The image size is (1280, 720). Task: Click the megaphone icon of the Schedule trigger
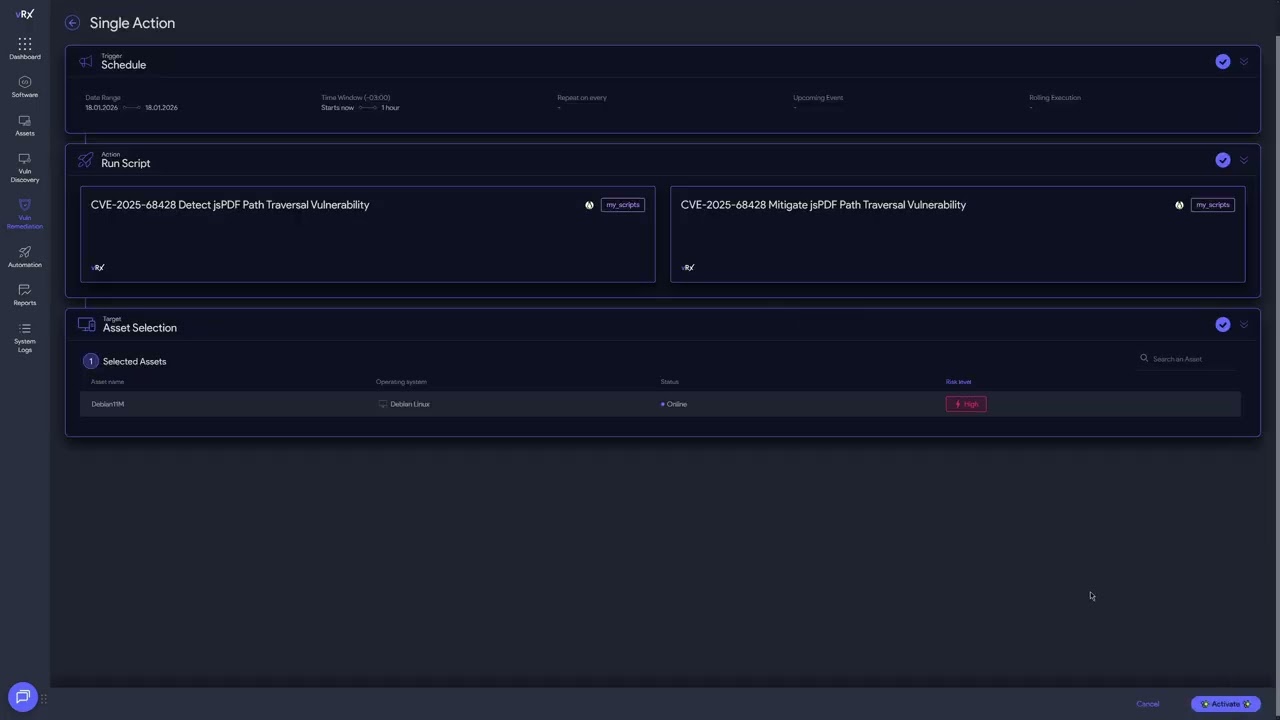pos(85,62)
